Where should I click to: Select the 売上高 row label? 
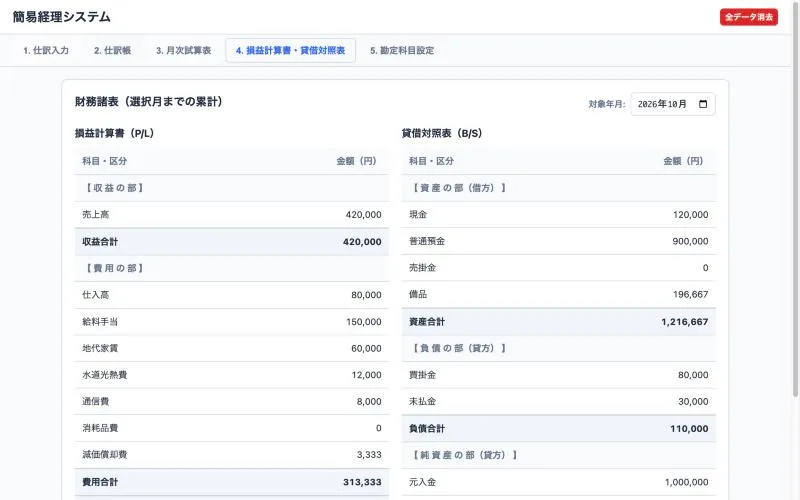(95, 214)
